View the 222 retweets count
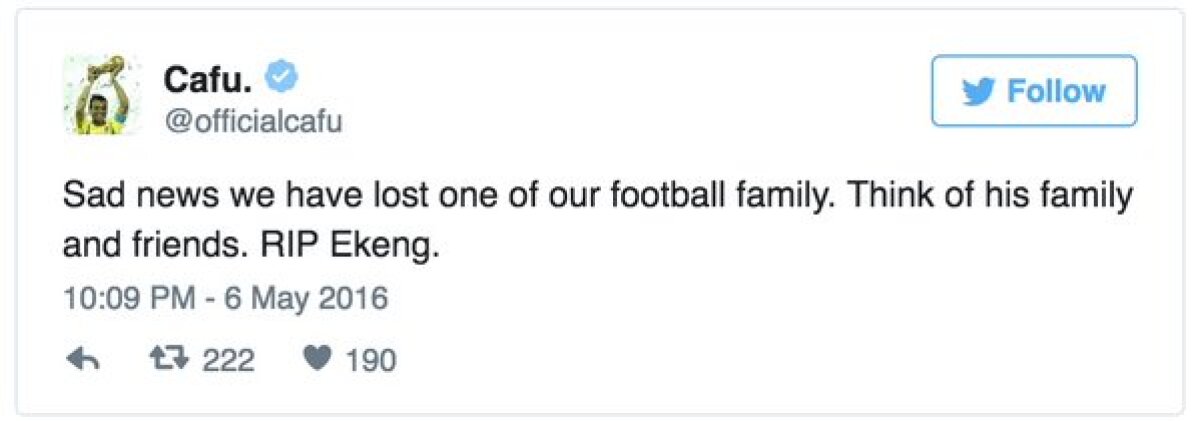 pyautogui.click(x=228, y=360)
